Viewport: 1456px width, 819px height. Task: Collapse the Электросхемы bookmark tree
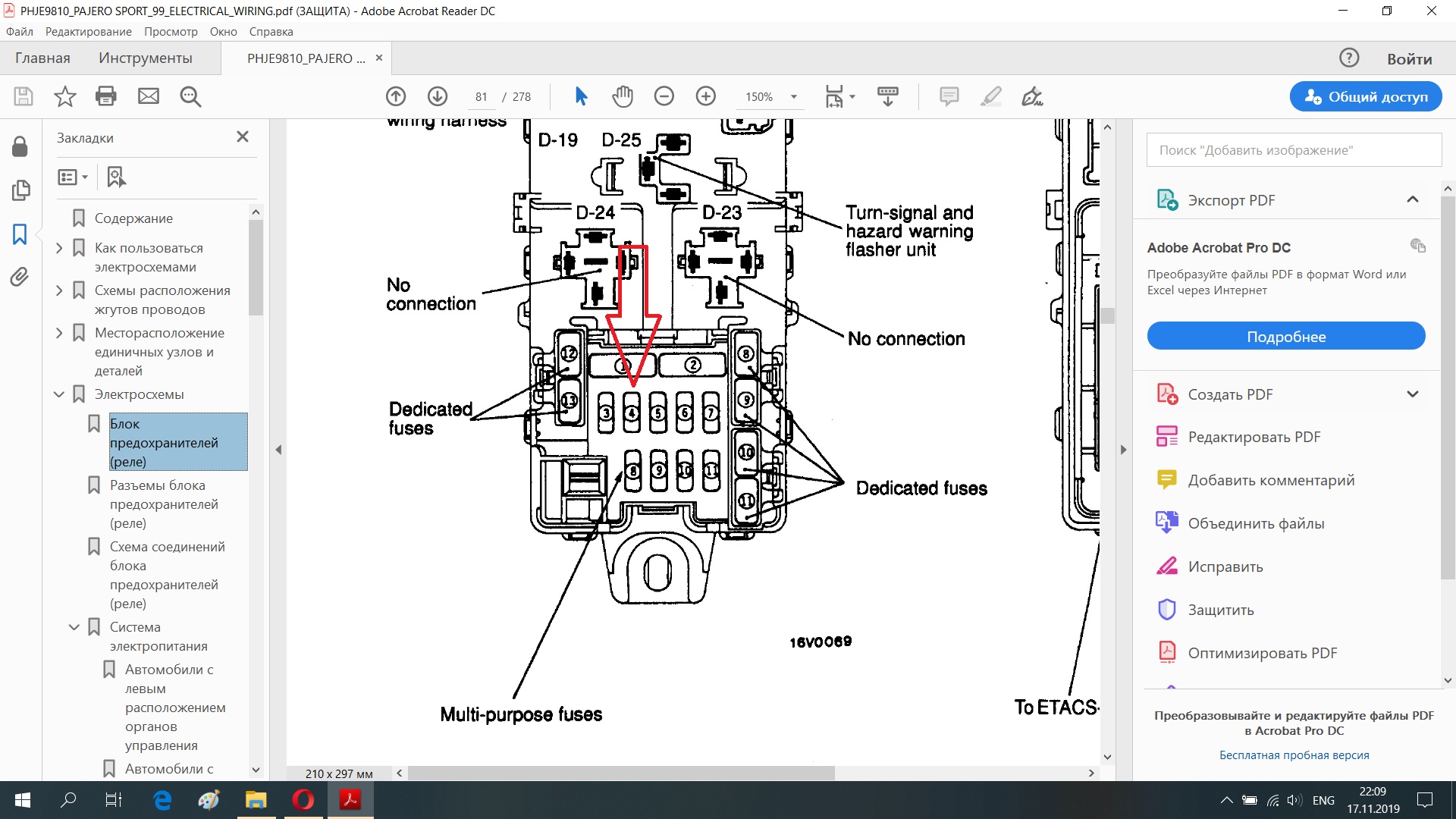pyautogui.click(x=59, y=394)
